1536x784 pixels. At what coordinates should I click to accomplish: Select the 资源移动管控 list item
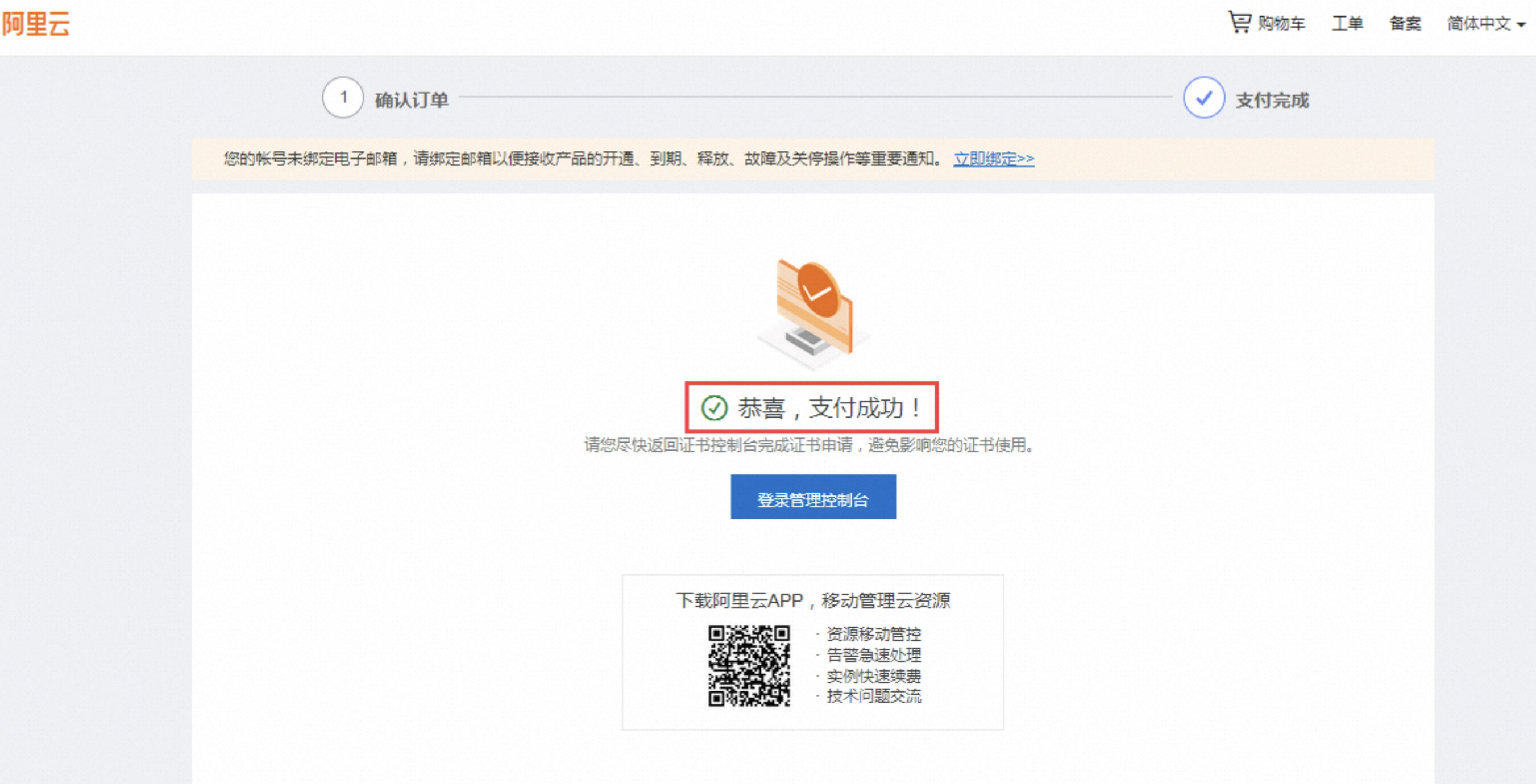tap(874, 634)
